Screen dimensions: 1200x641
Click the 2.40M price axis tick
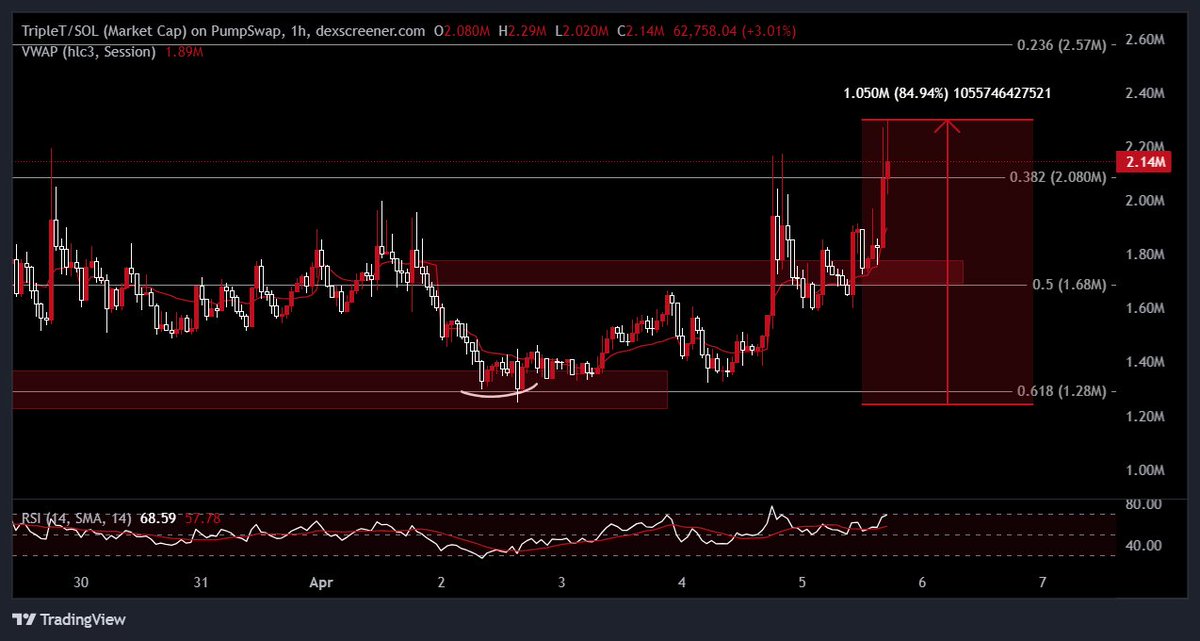coord(1145,93)
